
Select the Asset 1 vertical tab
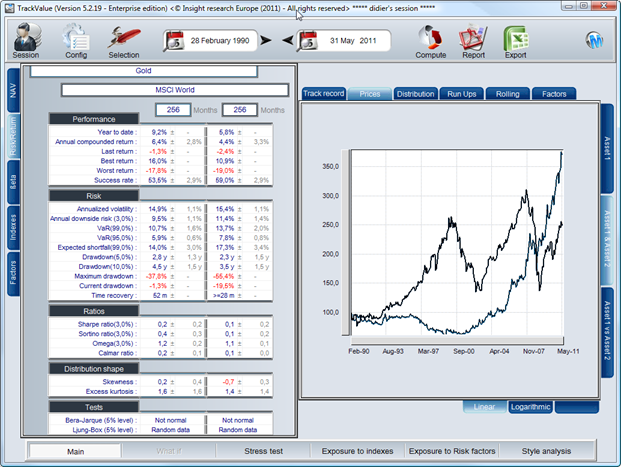[x=607, y=148]
